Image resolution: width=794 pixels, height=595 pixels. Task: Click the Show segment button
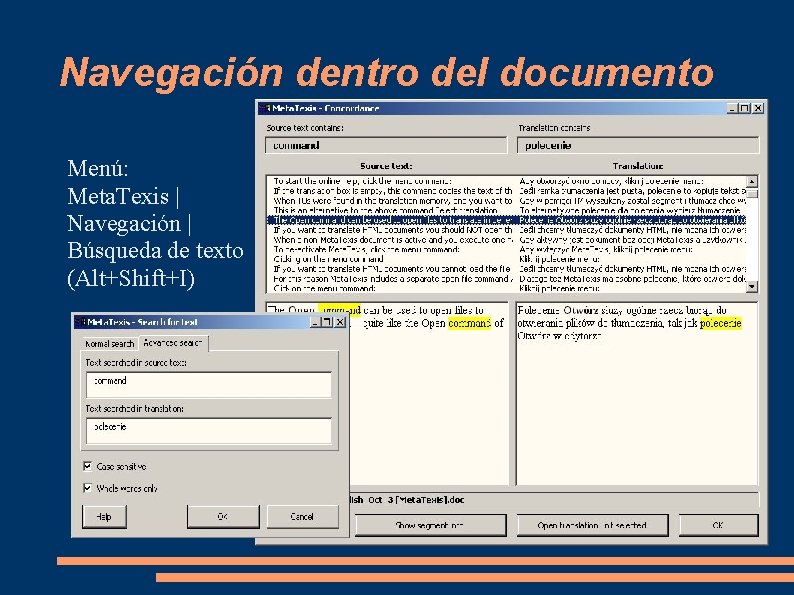pos(430,526)
